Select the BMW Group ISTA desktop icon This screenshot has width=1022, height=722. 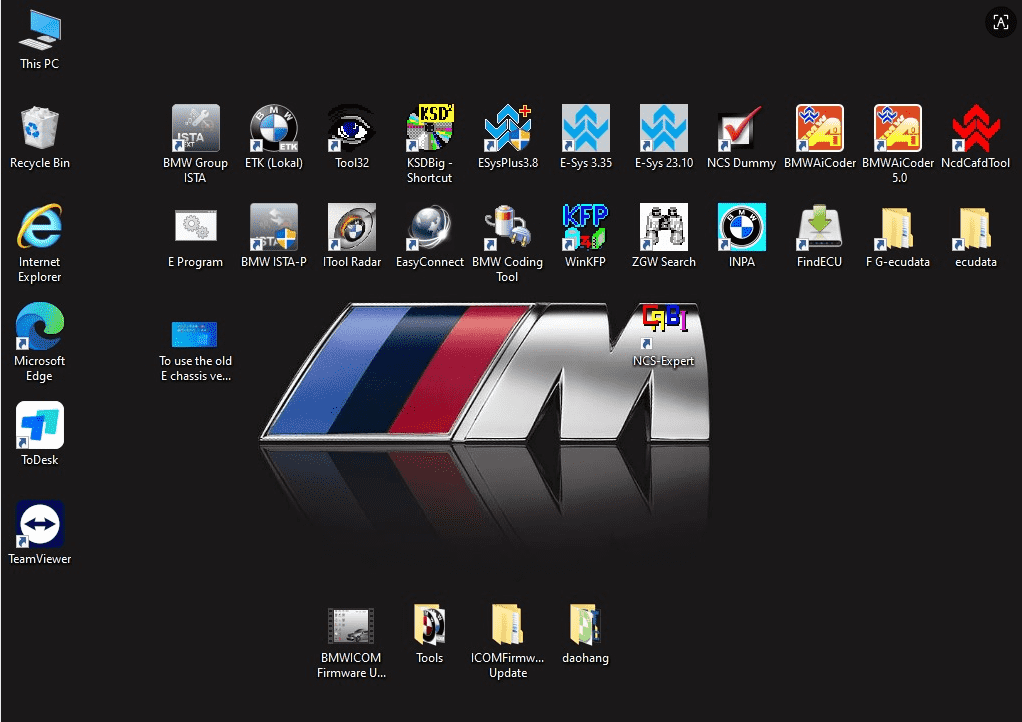(196, 129)
